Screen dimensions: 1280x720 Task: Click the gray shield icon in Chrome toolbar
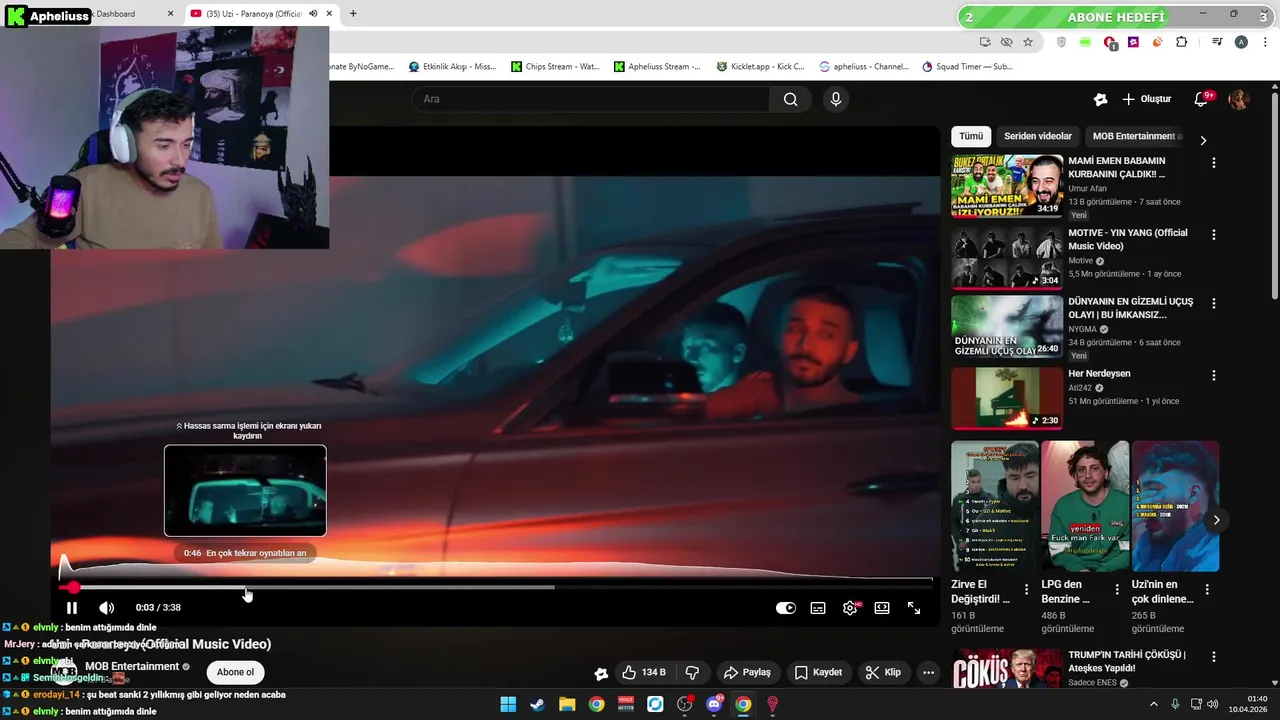coord(1062,42)
